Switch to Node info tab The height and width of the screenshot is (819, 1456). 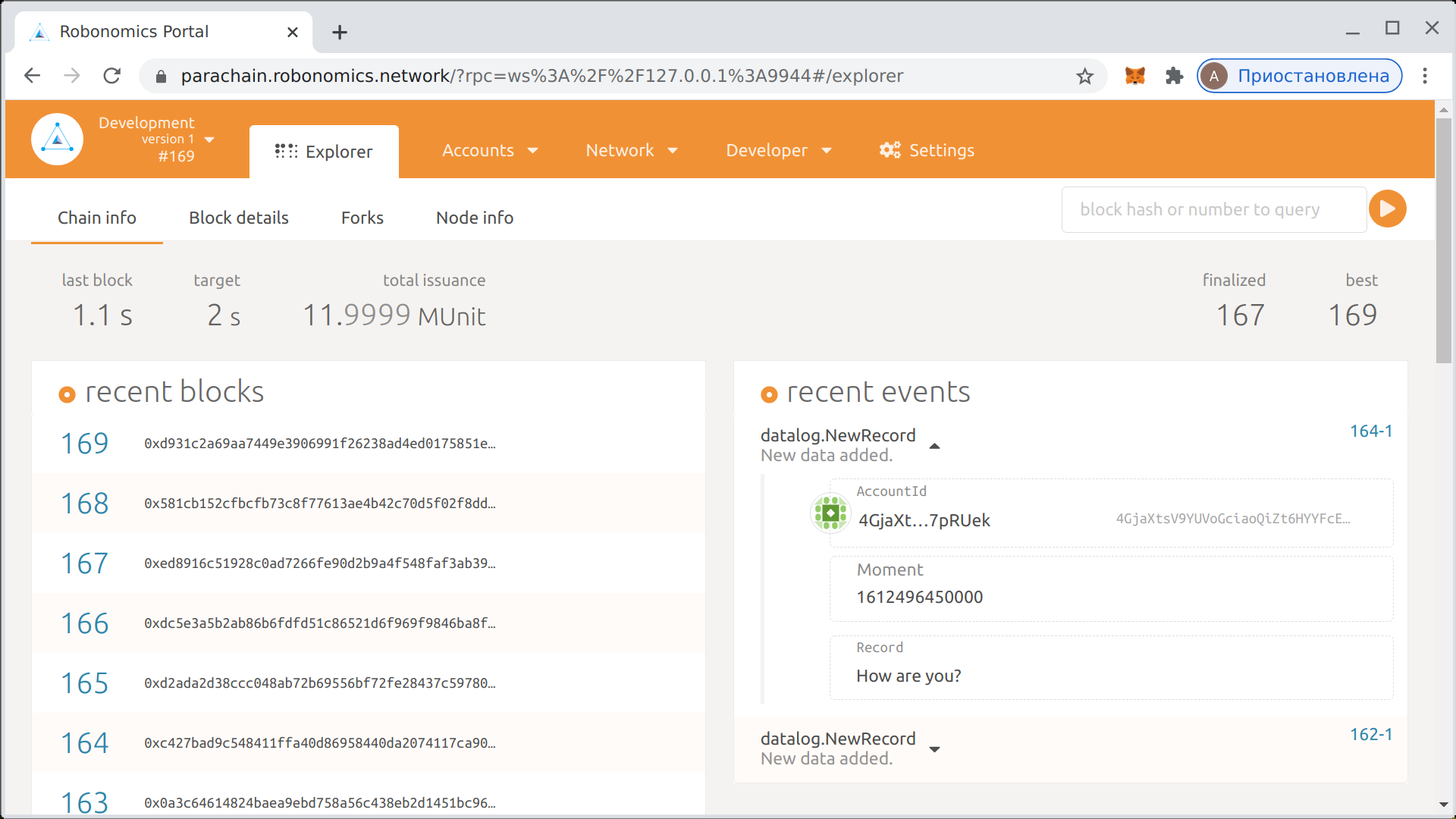tap(475, 218)
